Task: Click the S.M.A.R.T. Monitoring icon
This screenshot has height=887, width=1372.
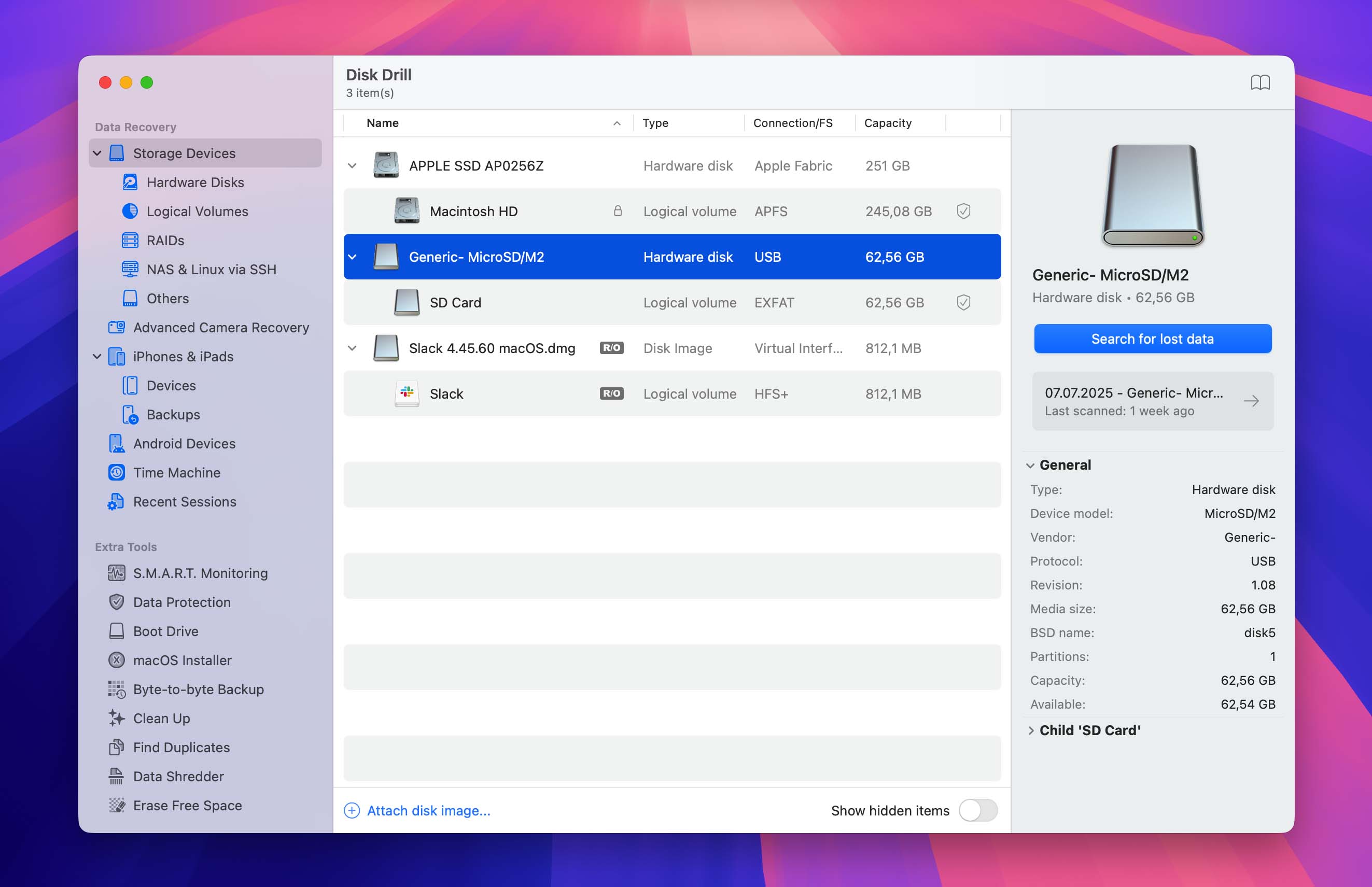Action: click(116, 573)
